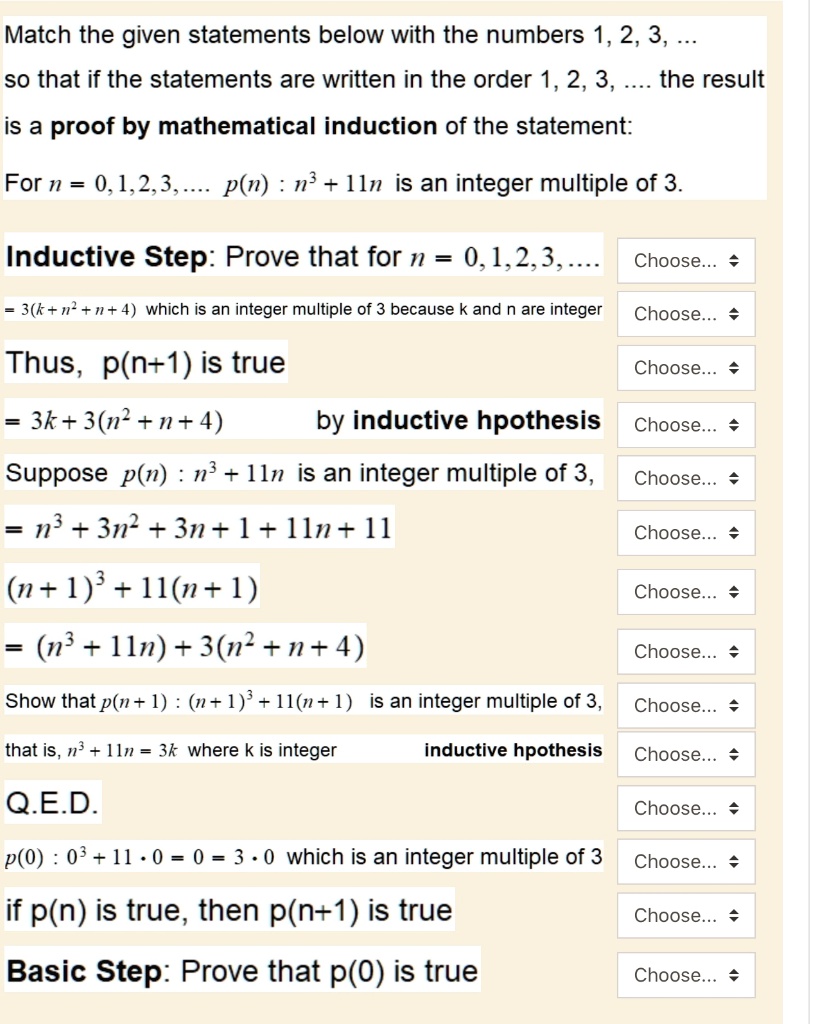This screenshot has height=1024, width=814.
Task: Open the dropdown beside Thus, p(n+1) is true
Action: coord(685,368)
